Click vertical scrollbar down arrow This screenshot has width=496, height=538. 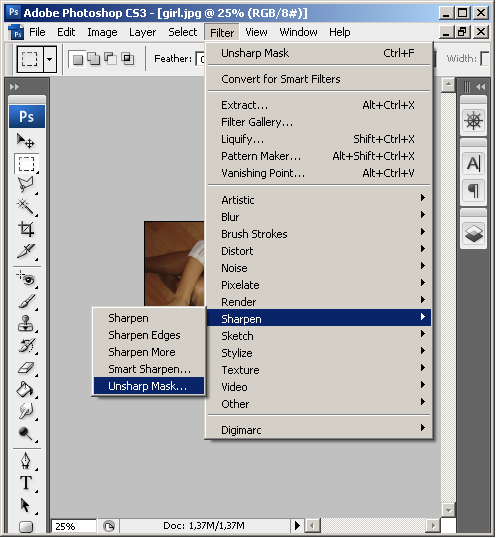click(x=448, y=510)
